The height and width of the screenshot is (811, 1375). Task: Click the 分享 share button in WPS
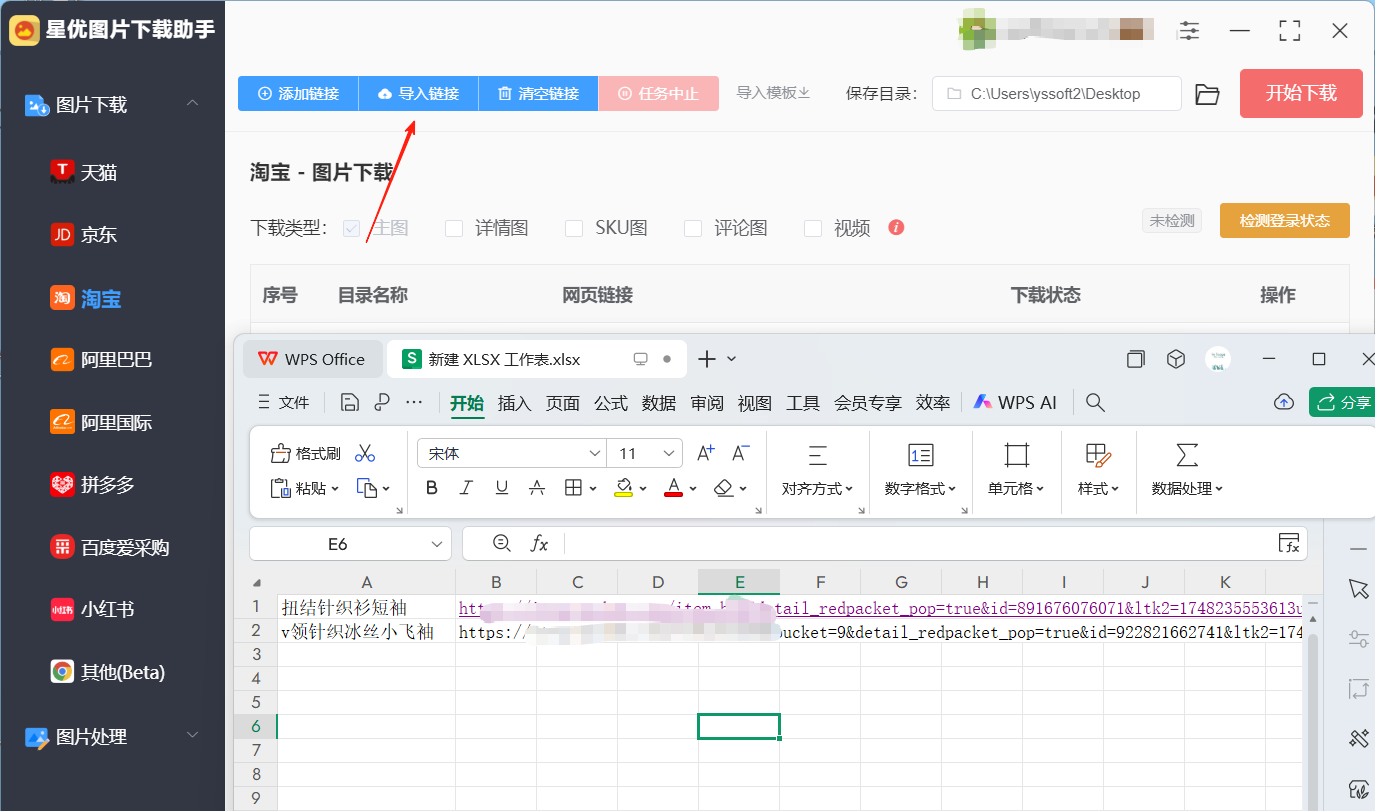tap(1343, 402)
